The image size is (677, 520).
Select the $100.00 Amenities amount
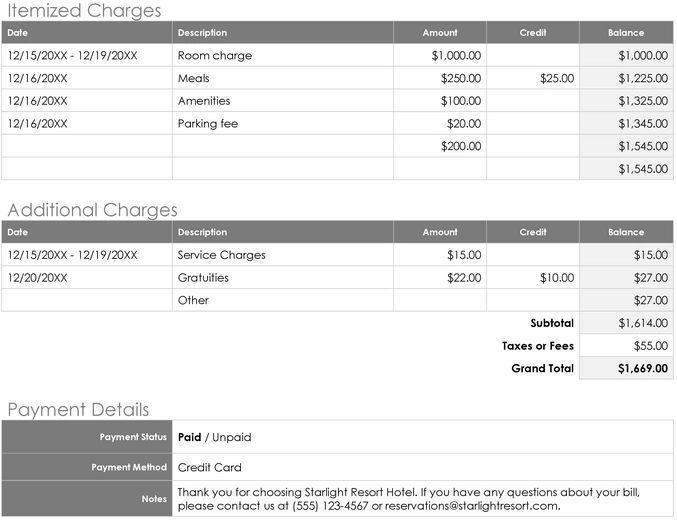[x=461, y=101]
